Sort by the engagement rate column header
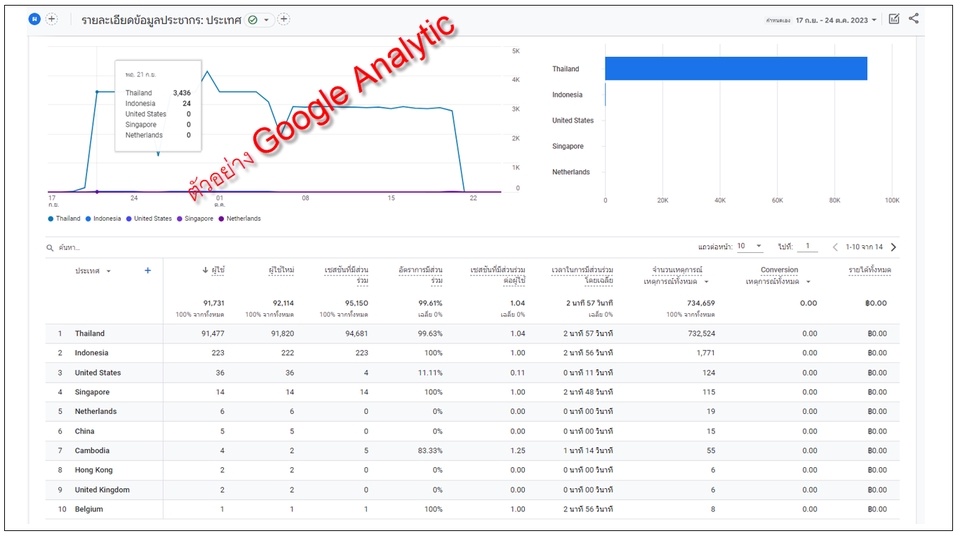Screen dimensions: 960x538 (x=421, y=275)
